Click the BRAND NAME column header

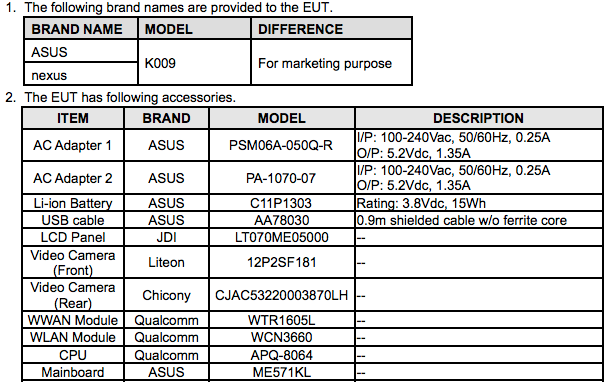77,29
